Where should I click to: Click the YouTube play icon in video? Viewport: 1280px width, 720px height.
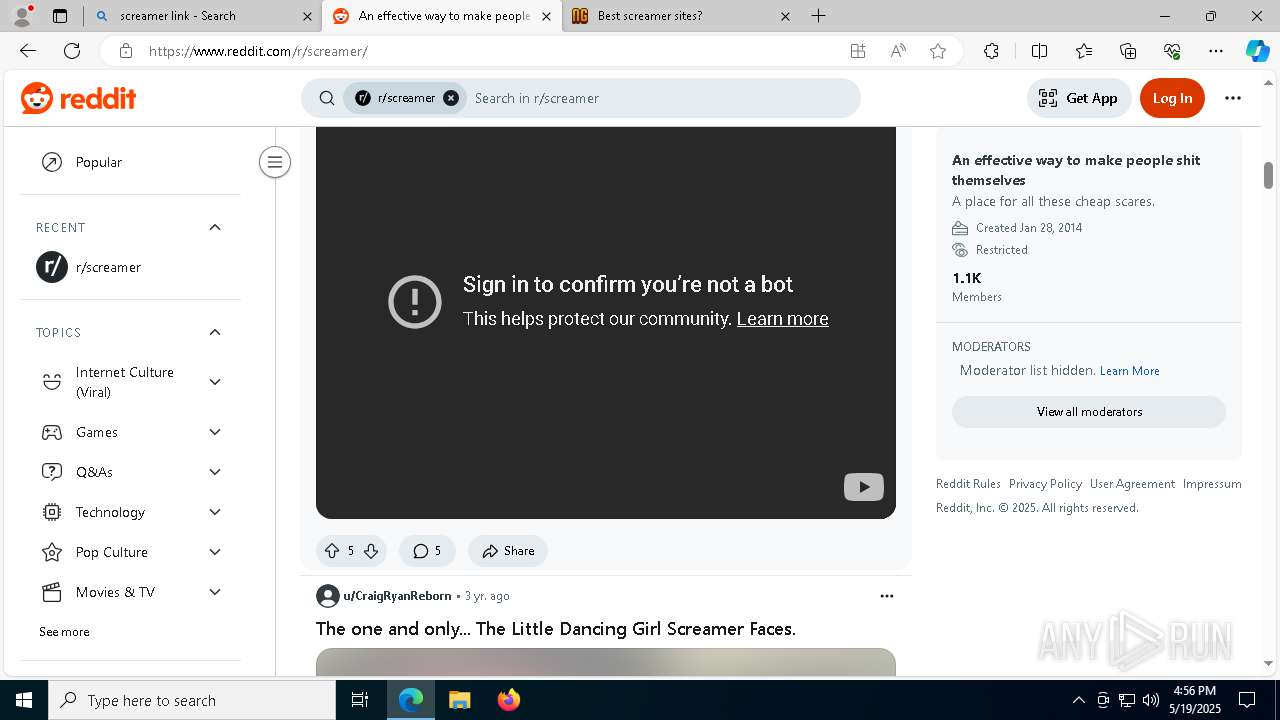(x=864, y=487)
